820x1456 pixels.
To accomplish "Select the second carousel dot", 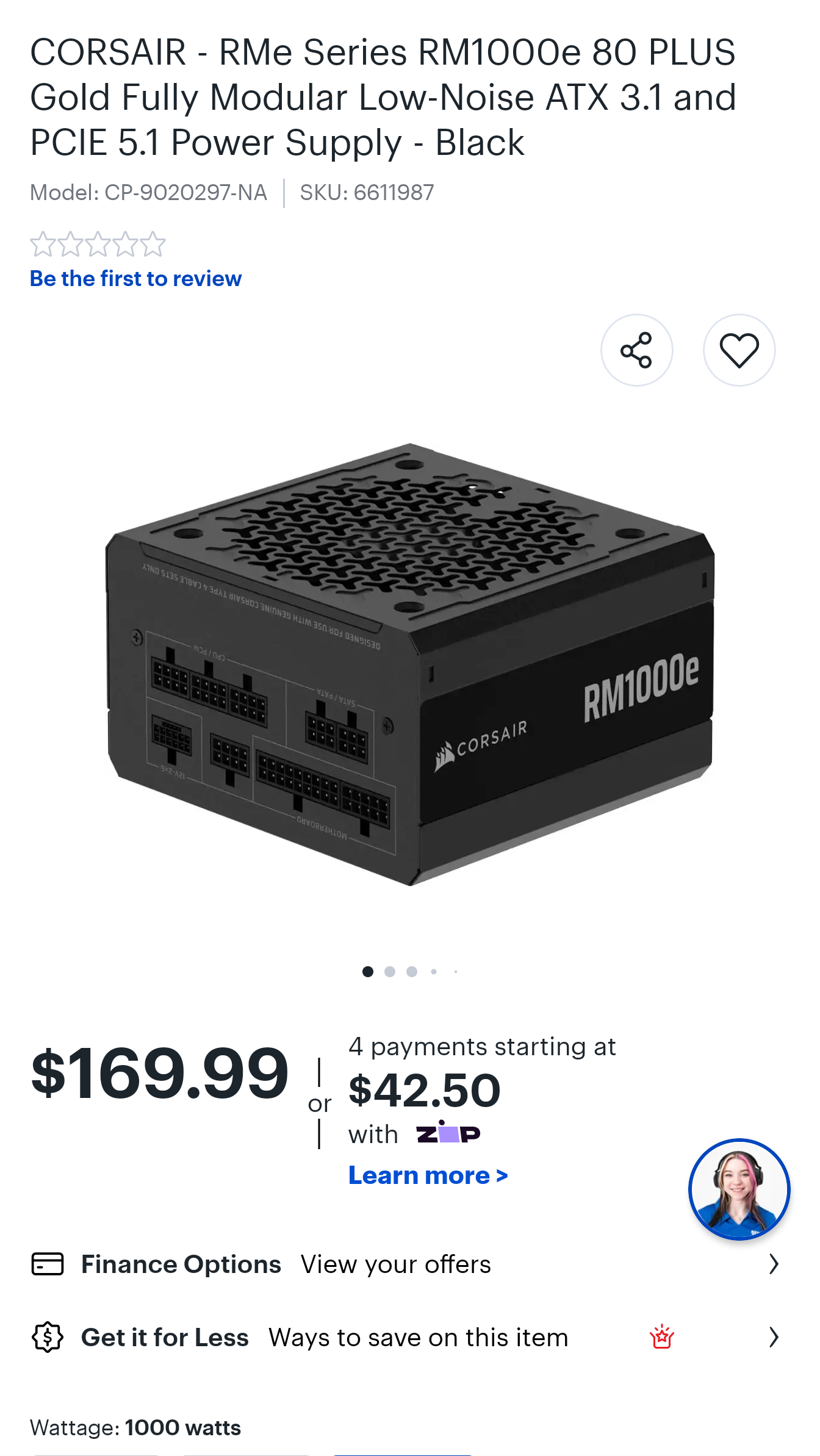I will (390, 972).
